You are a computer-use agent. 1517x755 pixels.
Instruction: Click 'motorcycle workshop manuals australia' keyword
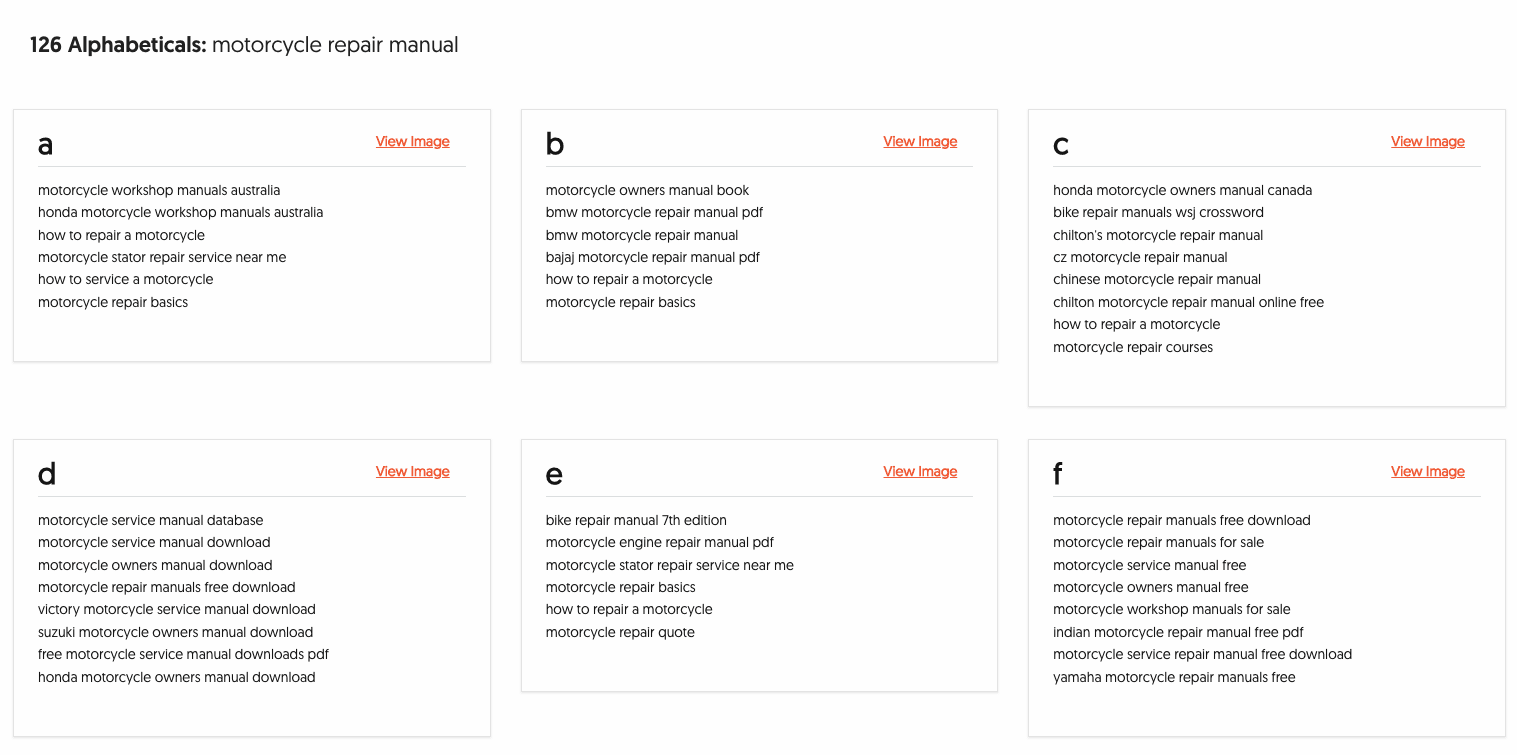pos(159,190)
